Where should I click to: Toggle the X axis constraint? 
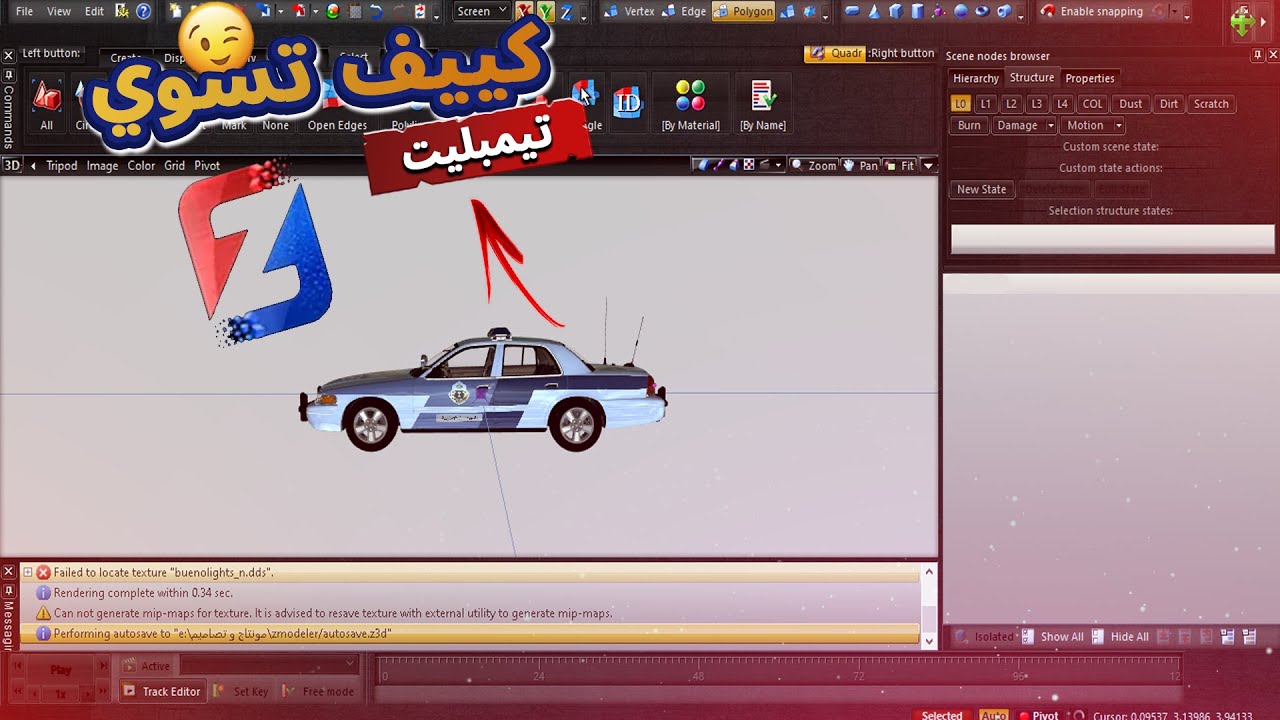524,11
